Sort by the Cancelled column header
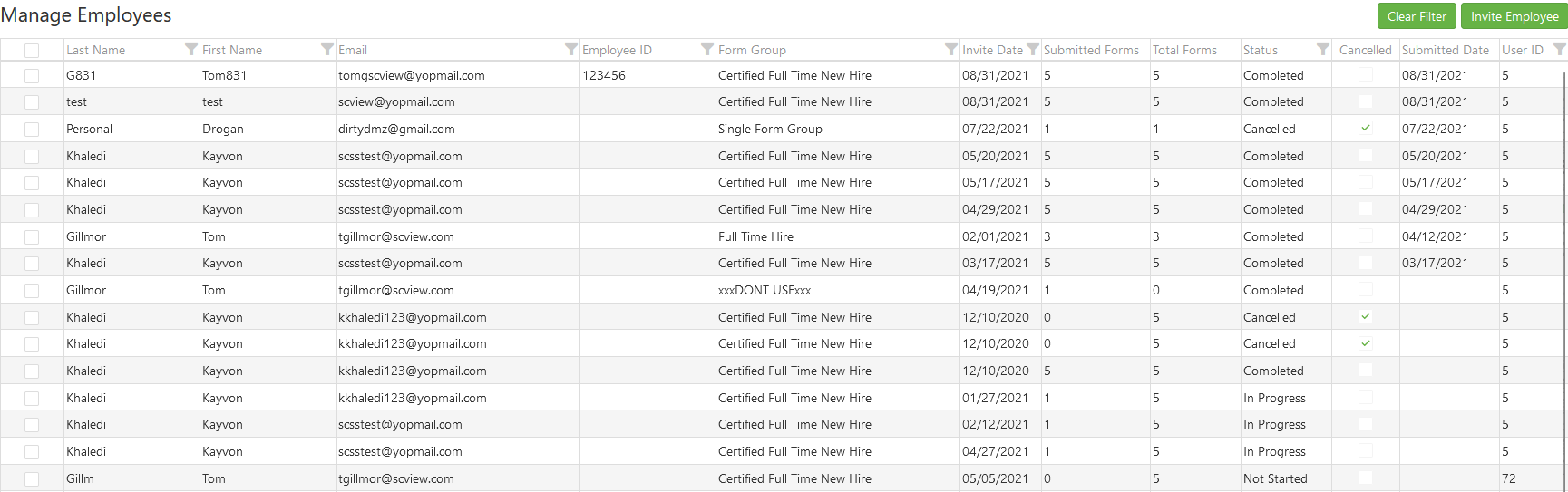Image resolution: width=1568 pixels, height=492 pixels. 1365,50
